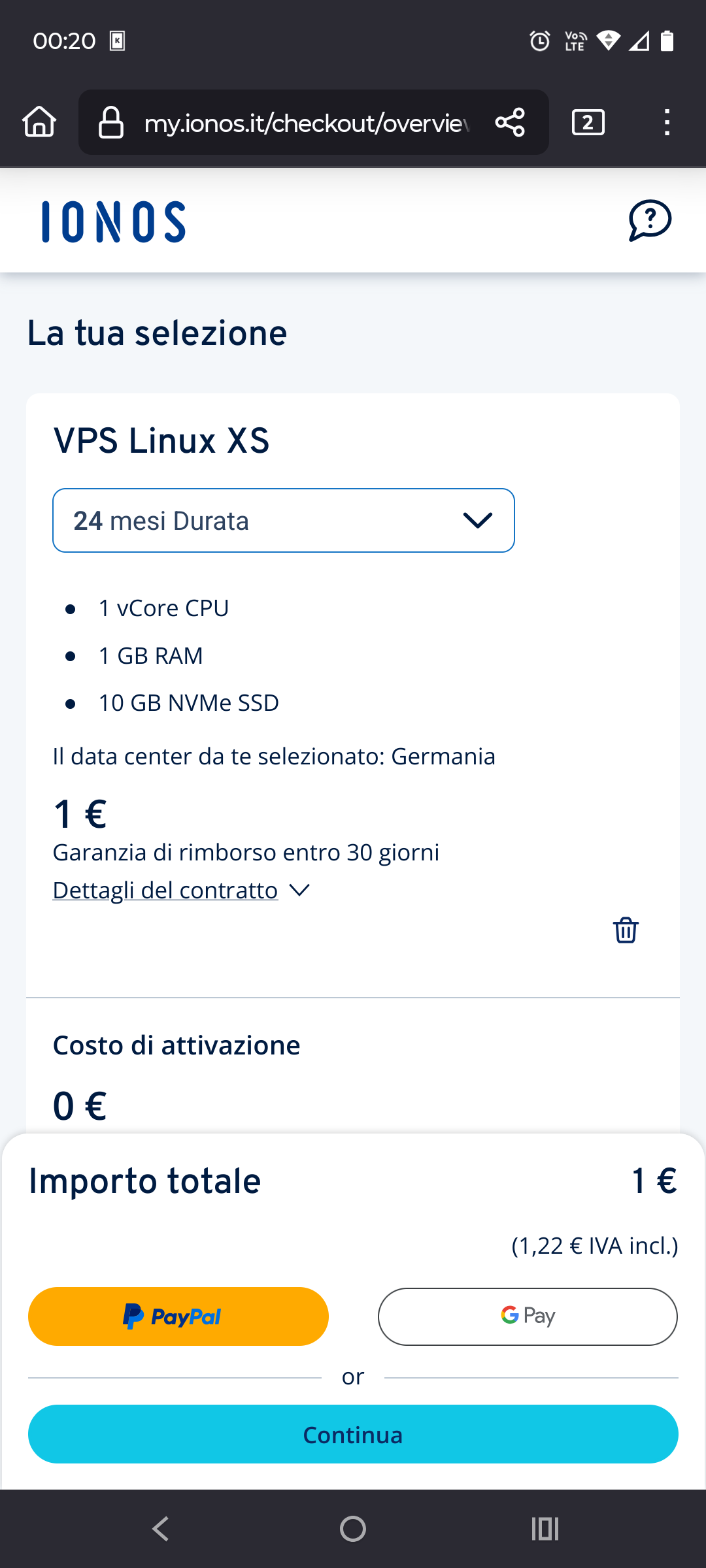Click the Dettagli del contratto link
This screenshot has width=706, height=1568.
coord(165,890)
